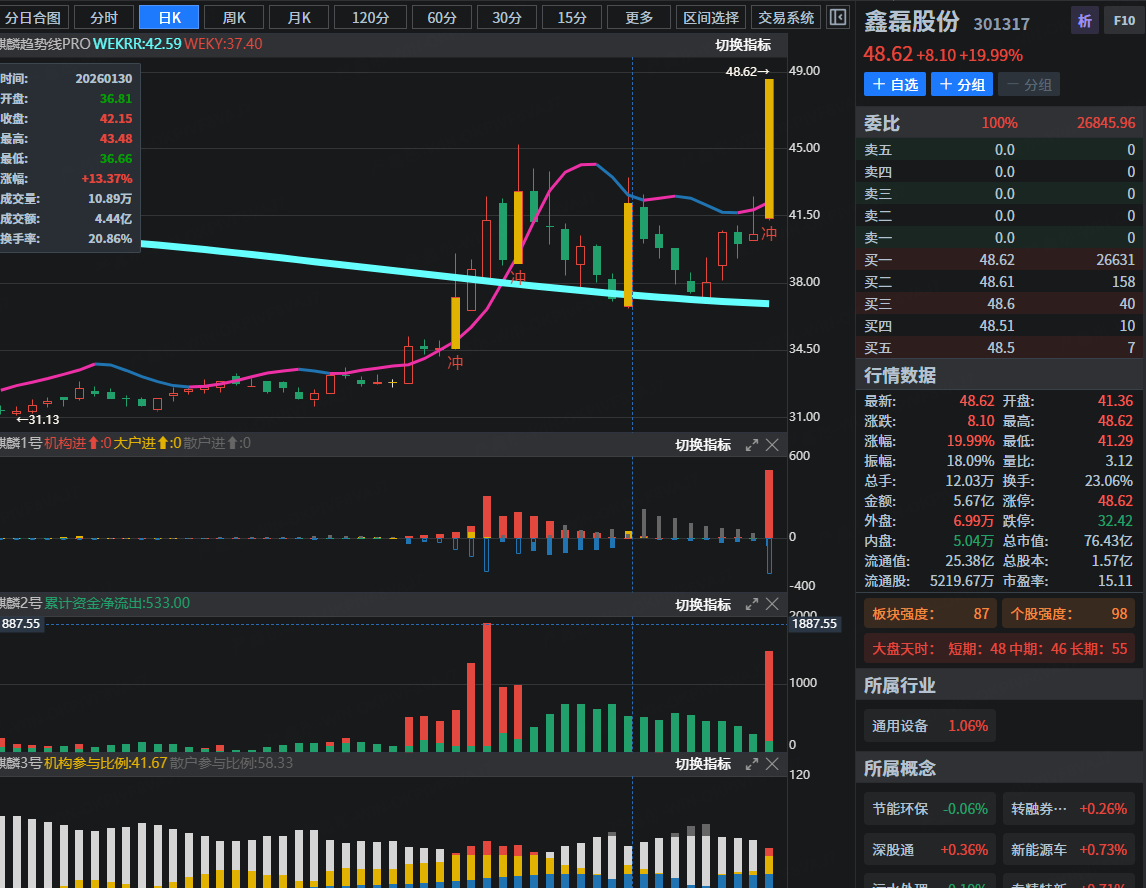Collapse the right quote side panel

[x=838, y=17]
